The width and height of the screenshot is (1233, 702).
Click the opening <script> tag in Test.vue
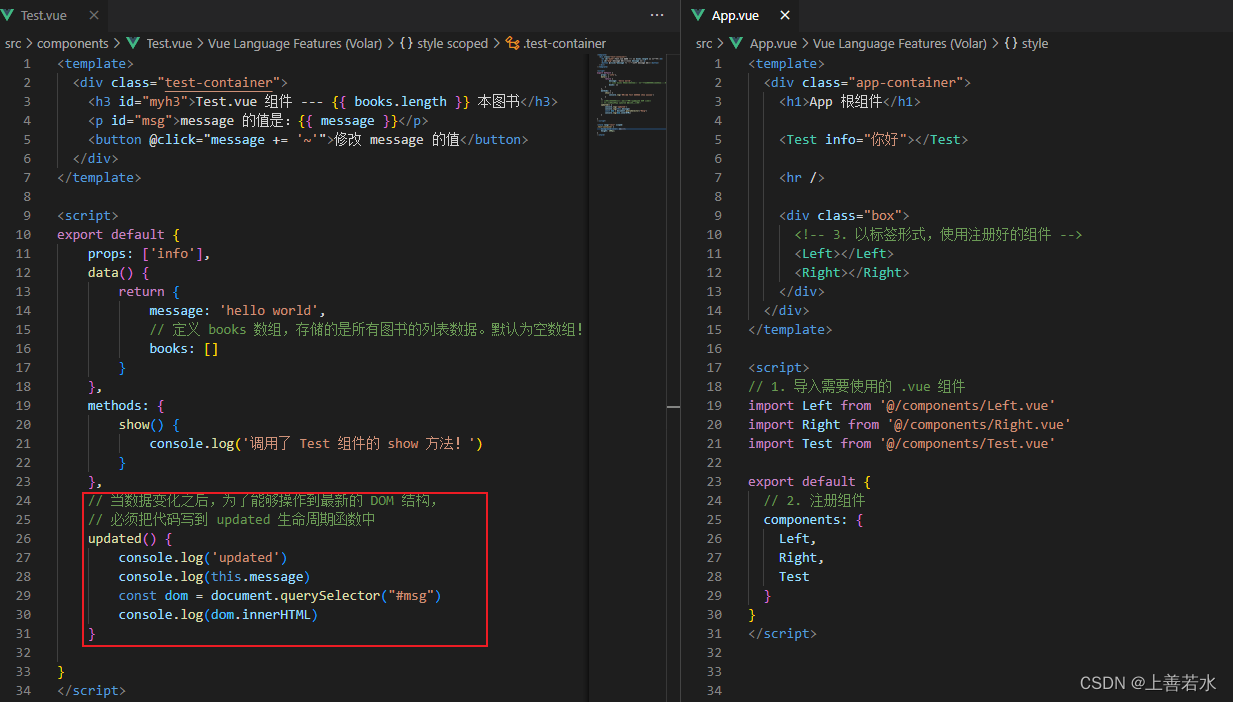tap(87, 215)
